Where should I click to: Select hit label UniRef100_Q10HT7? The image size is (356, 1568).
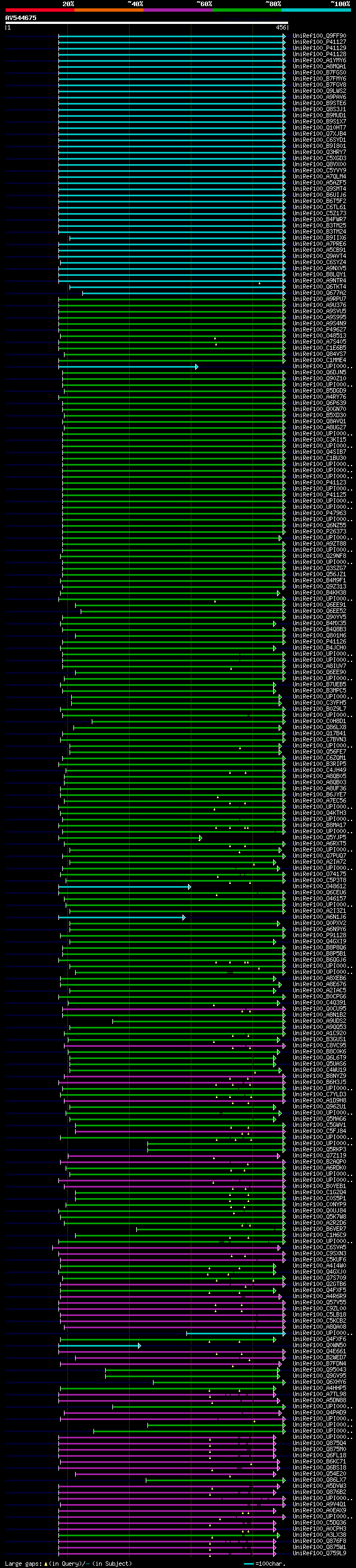319,128
